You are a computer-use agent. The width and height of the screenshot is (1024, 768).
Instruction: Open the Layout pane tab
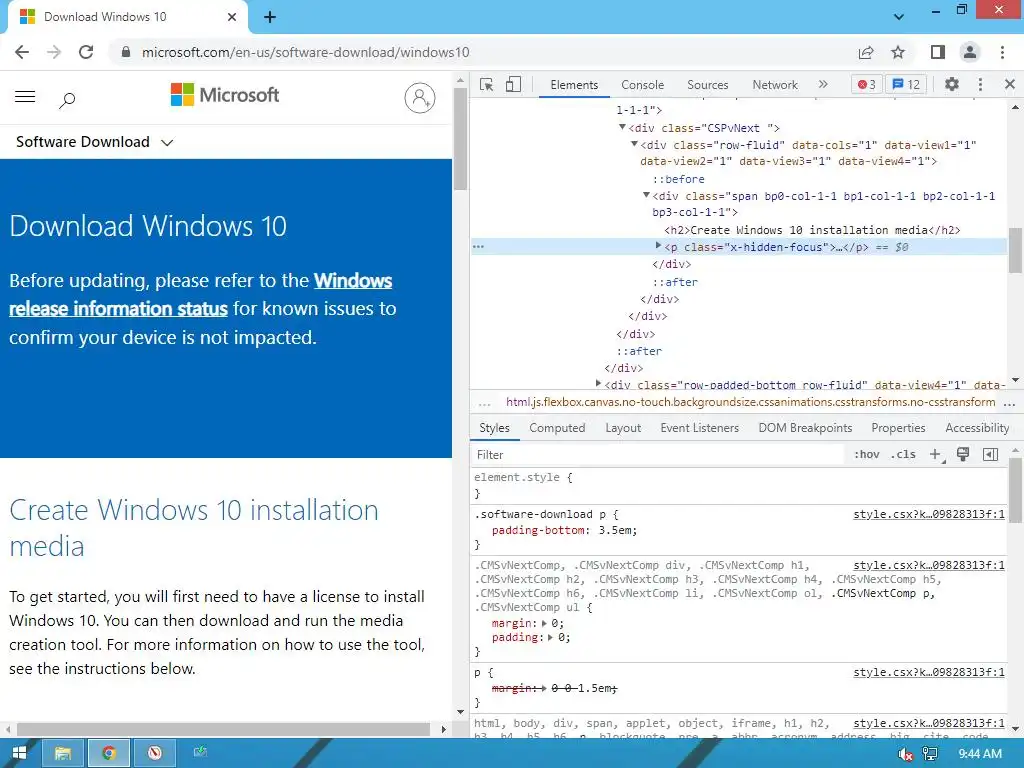click(x=622, y=428)
